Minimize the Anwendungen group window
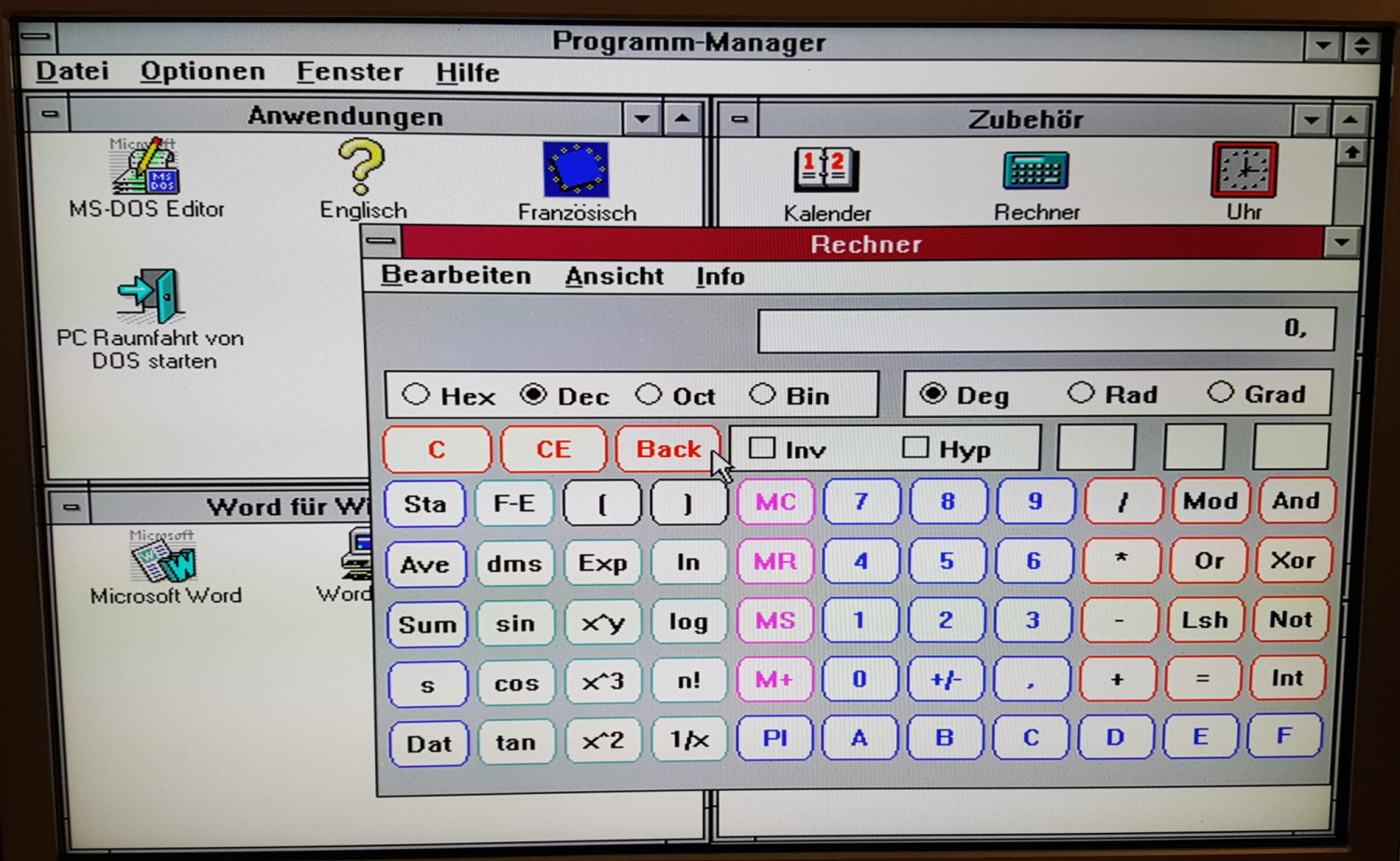This screenshot has height=861, width=1400. pyautogui.click(x=642, y=118)
